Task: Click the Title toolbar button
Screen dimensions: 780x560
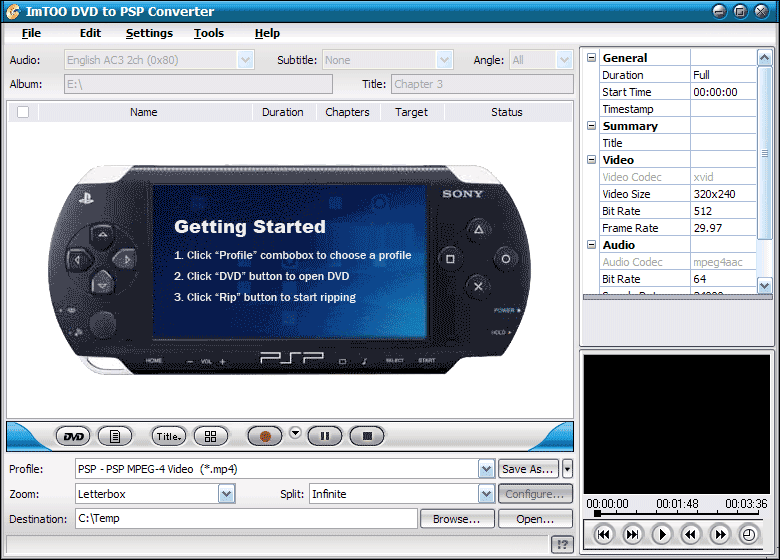Action: [x=168, y=436]
